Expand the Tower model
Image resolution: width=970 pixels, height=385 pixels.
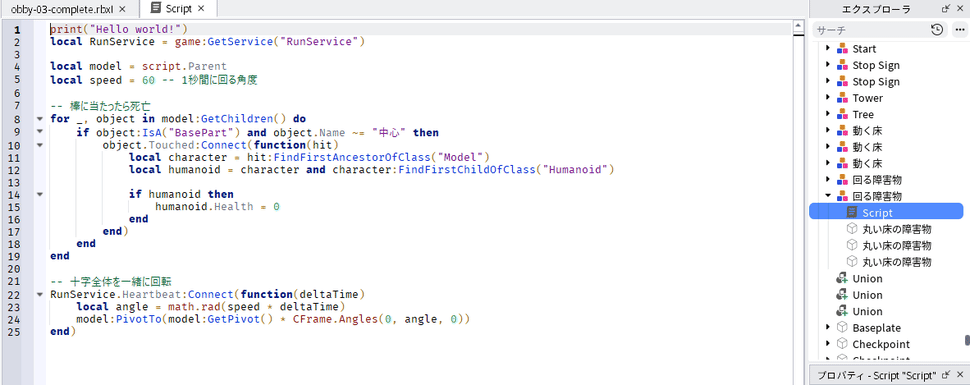coord(828,98)
